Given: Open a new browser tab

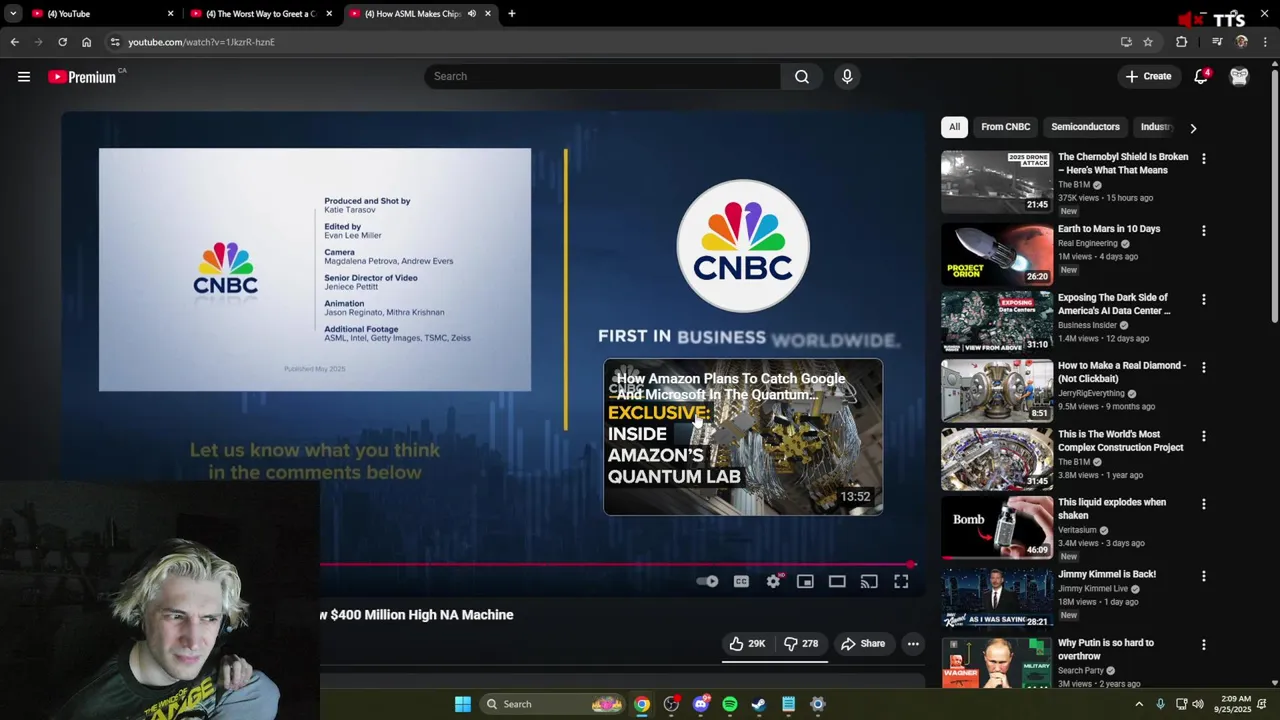Looking at the screenshot, I should click(511, 14).
